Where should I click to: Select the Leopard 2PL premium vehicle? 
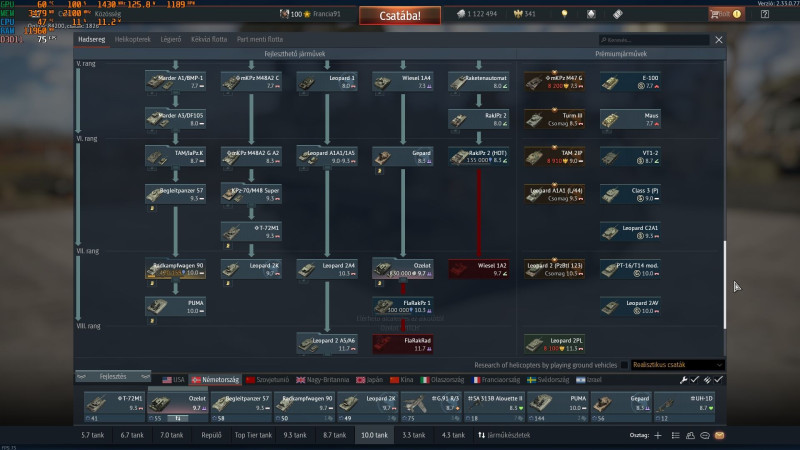[x=555, y=344]
